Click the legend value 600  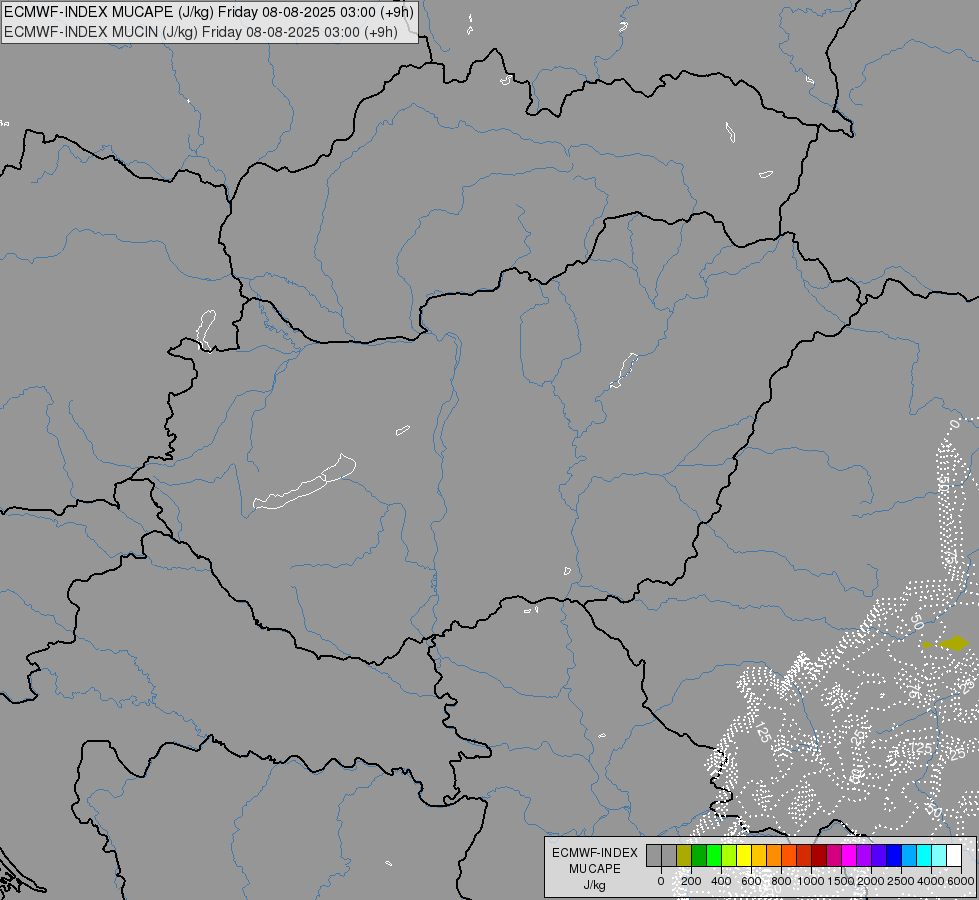coord(751,881)
